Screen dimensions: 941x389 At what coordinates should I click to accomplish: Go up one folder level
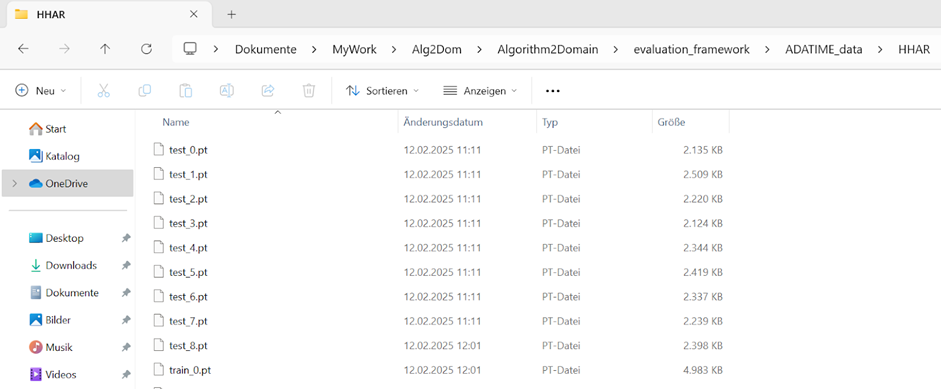click(x=105, y=49)
